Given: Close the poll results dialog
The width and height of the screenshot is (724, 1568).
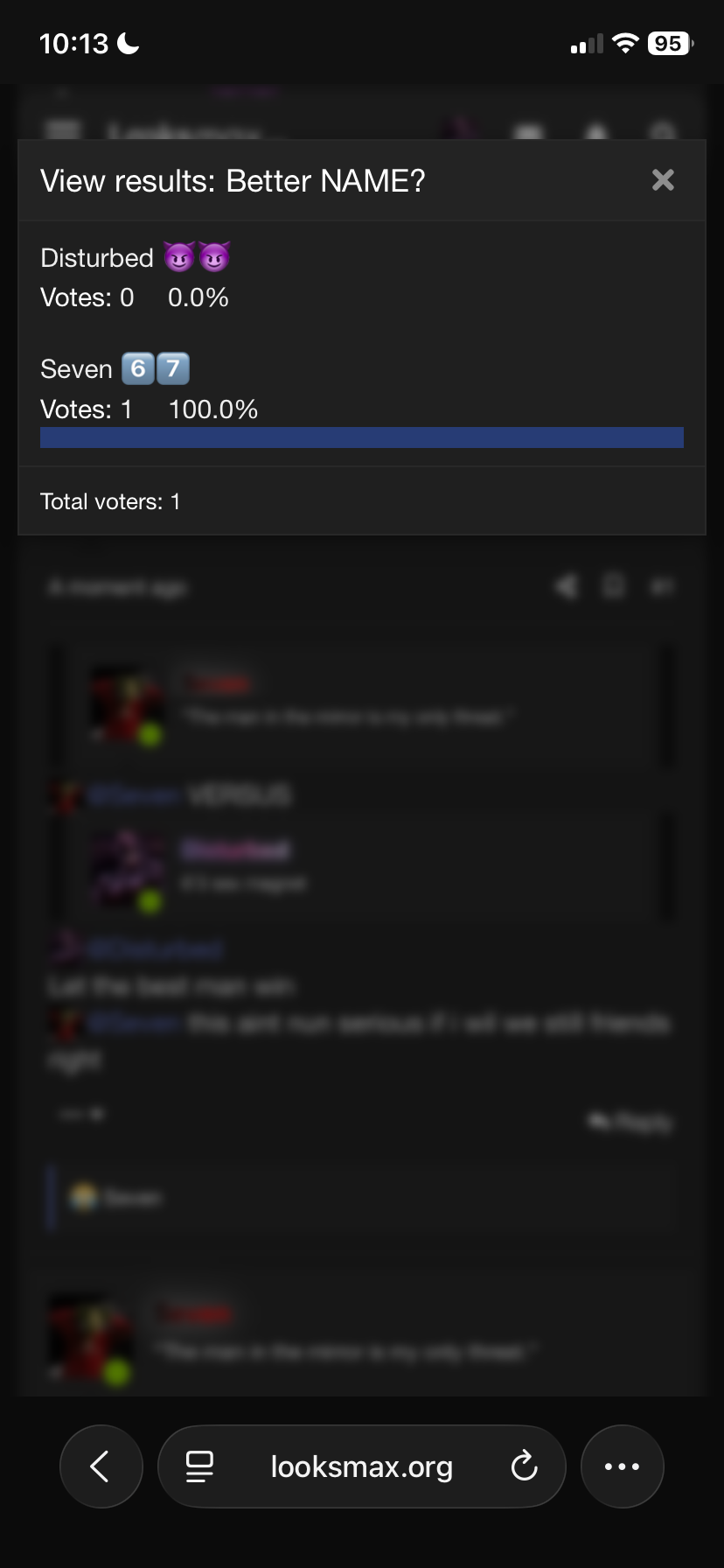Looking at the screenshot, I should pyautogui.click(x=663, y=180).
